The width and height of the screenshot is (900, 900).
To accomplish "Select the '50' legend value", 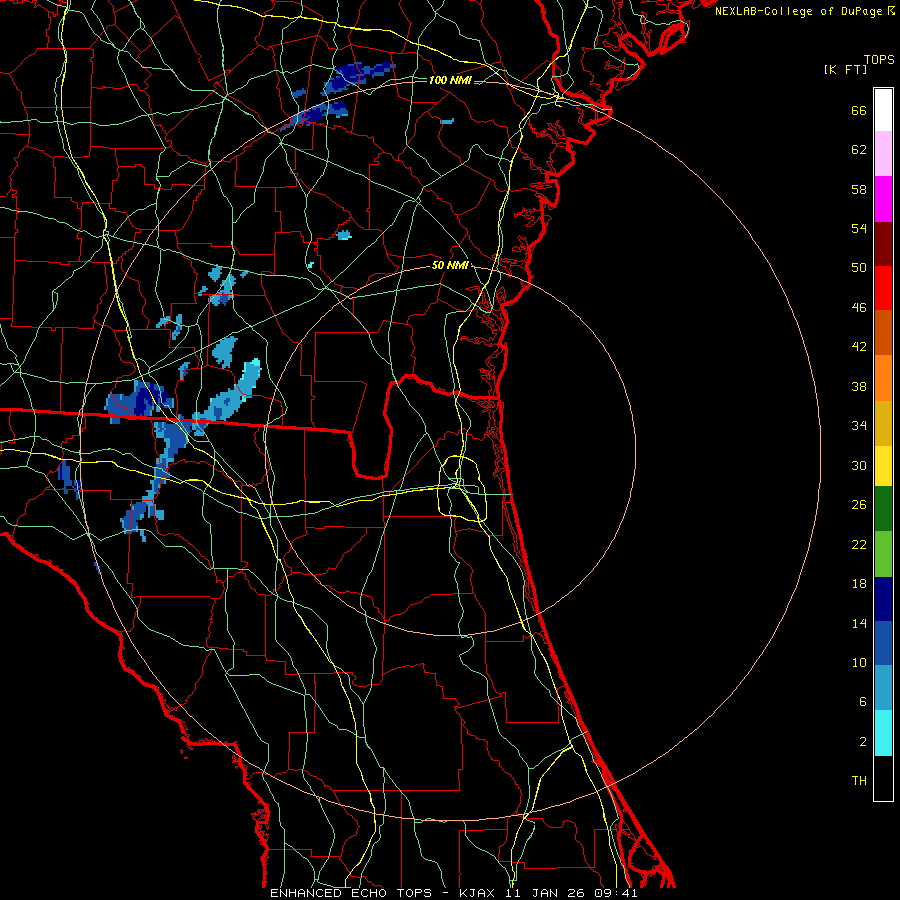I will [x=859, y=268].
